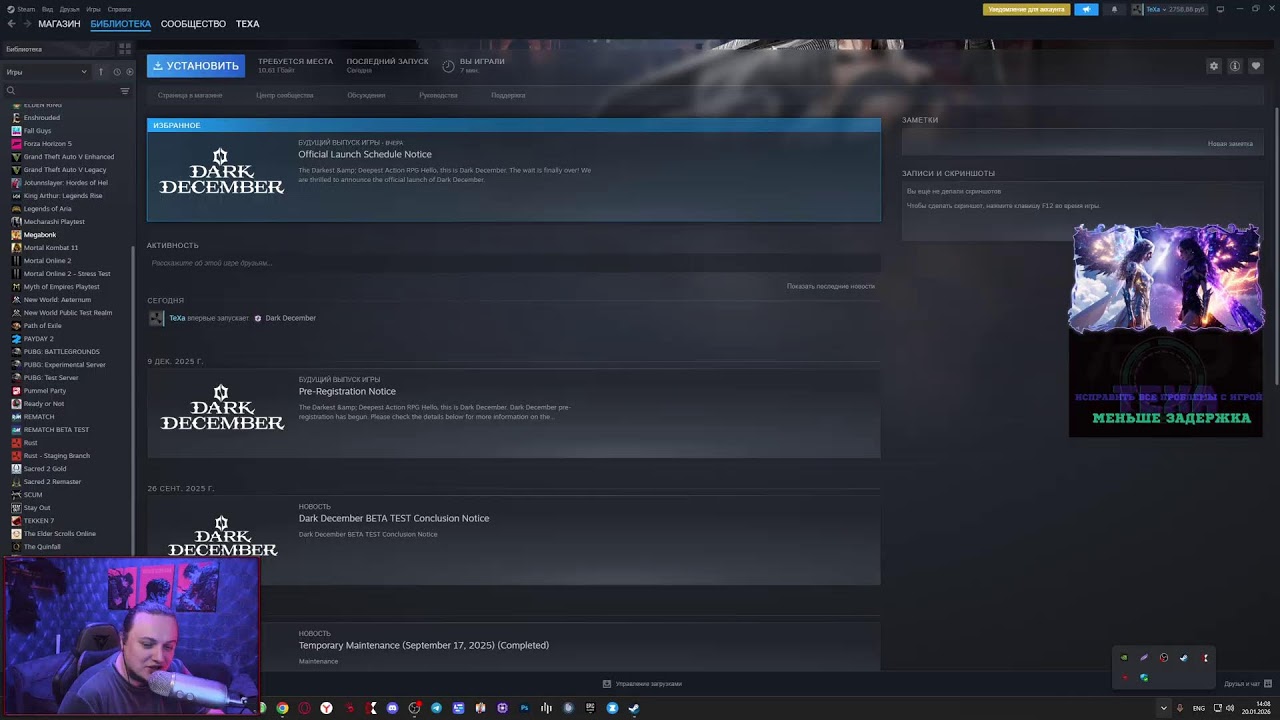Open Chrome in the Windows taskbar
The image size is (1280, 720).
point(283,708)
